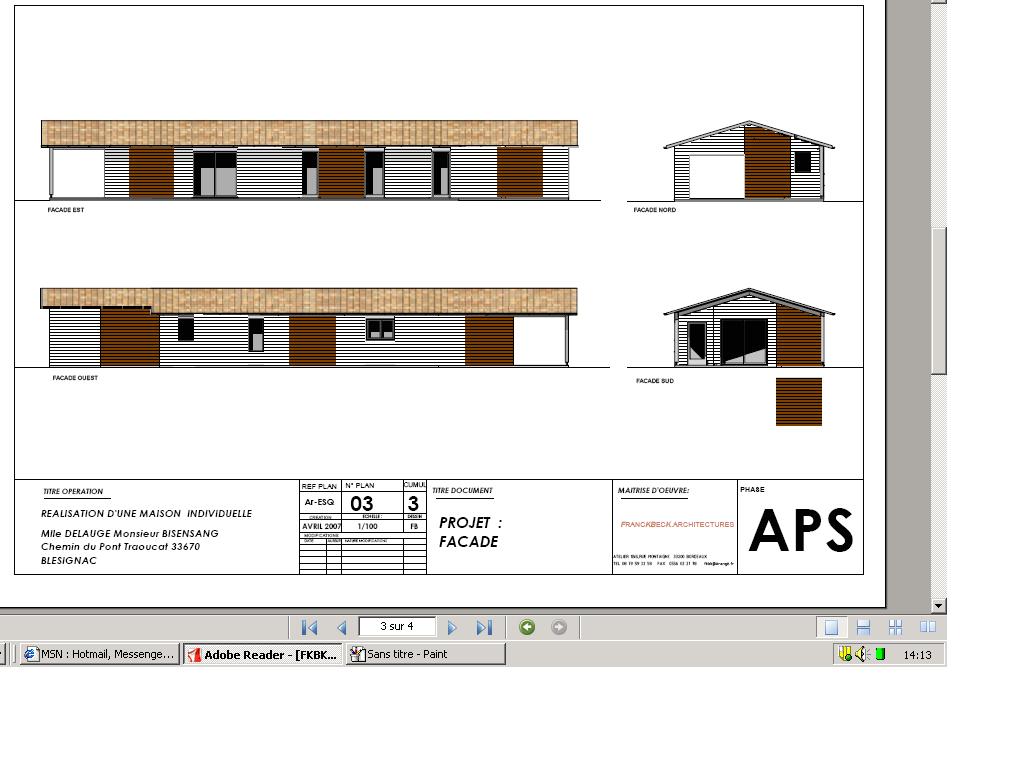Click the North facade gable drawing
Viewport: 1024px width, 768px height.
[x=749, y=161]
